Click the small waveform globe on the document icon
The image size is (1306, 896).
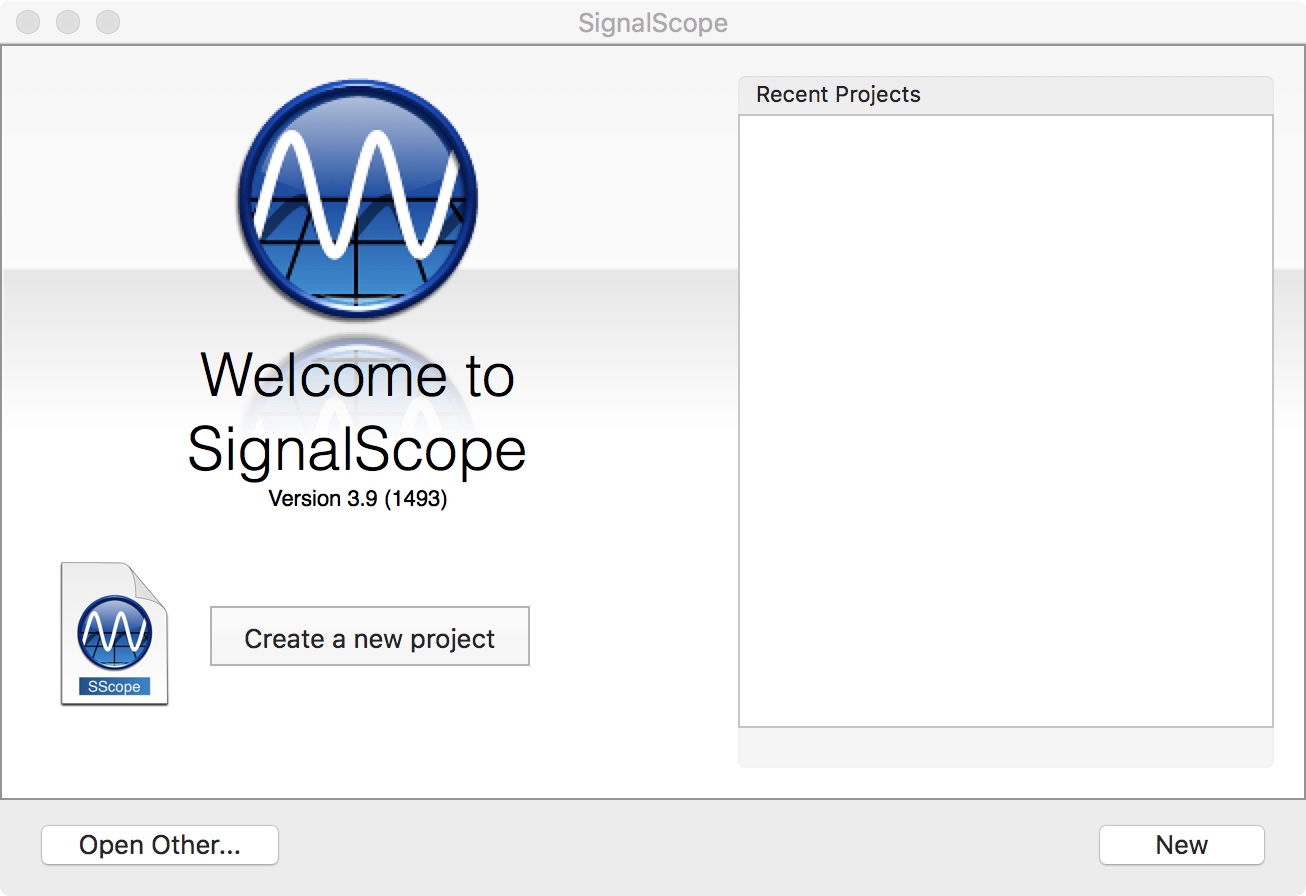tap(114, 633)
